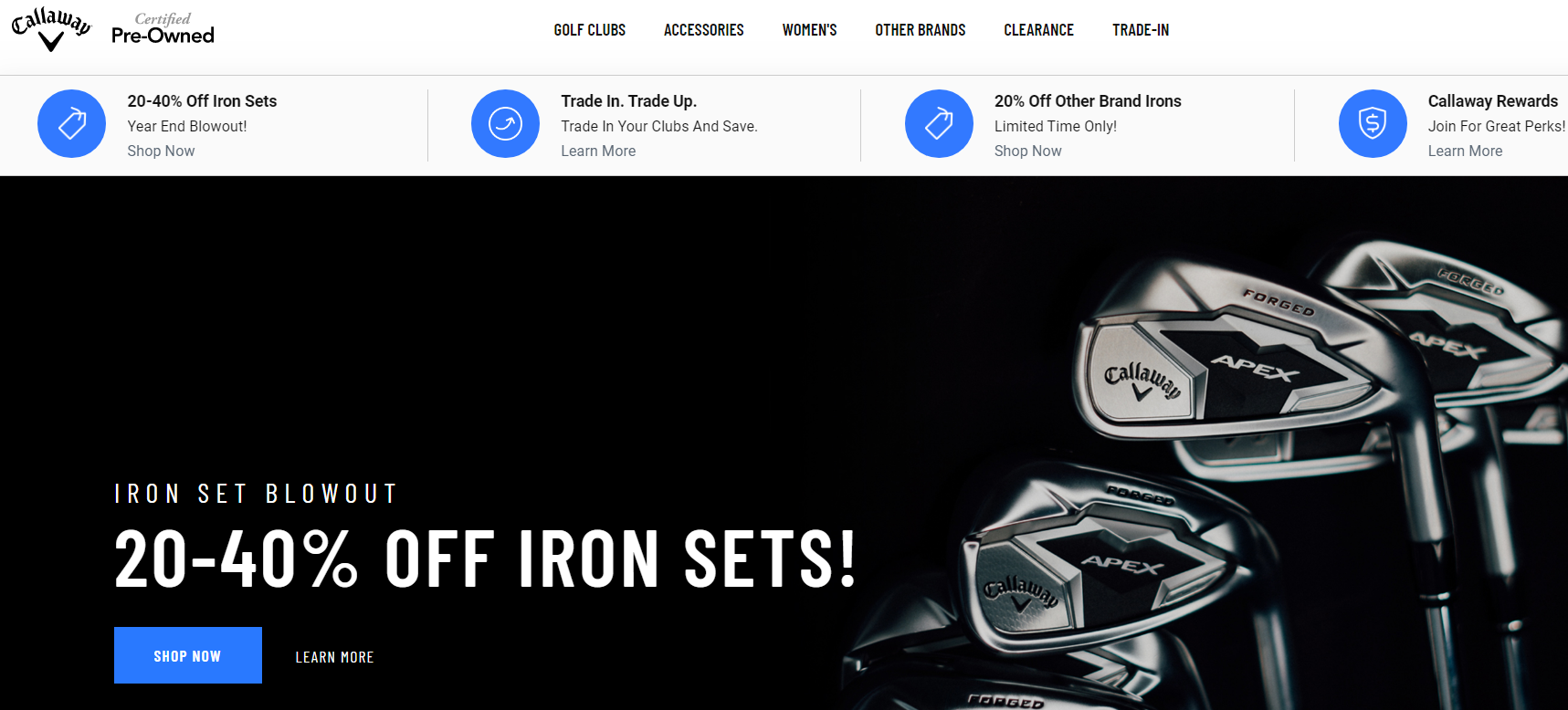The height and width of the screenshot is (710, 1568).
Task: Click Learn More under Trade In Your Clubs
Action: click(598, 151)
